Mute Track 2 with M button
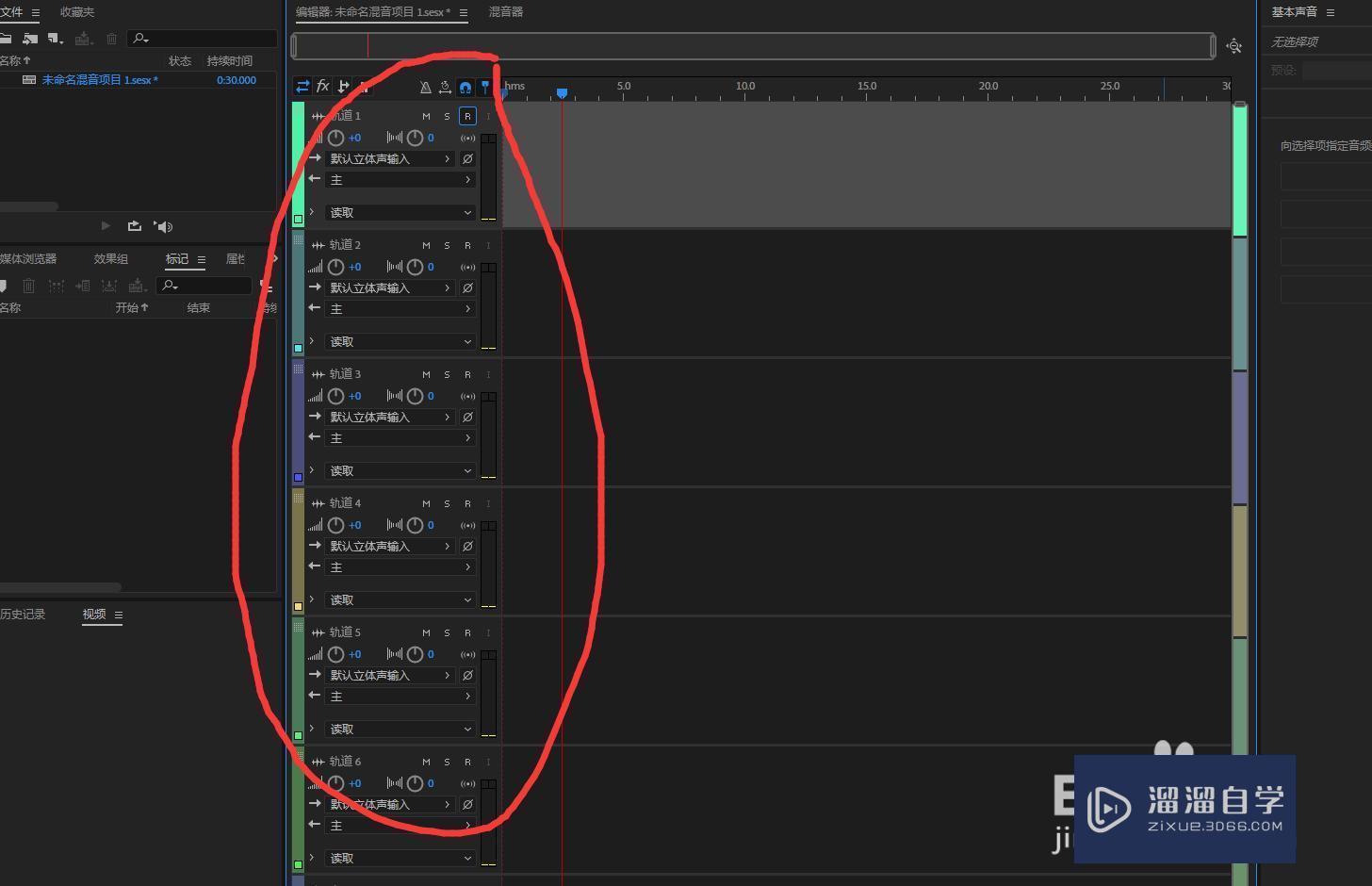This screenshot has height=886, width=1372. [x=426, y=245]
